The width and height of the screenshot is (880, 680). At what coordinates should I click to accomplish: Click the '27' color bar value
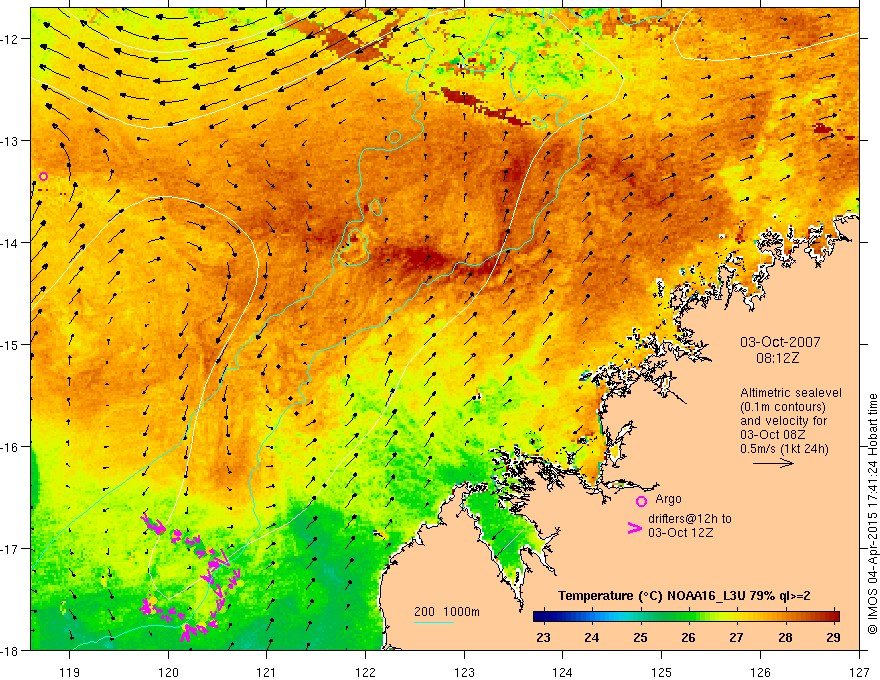tap(736, 637)
